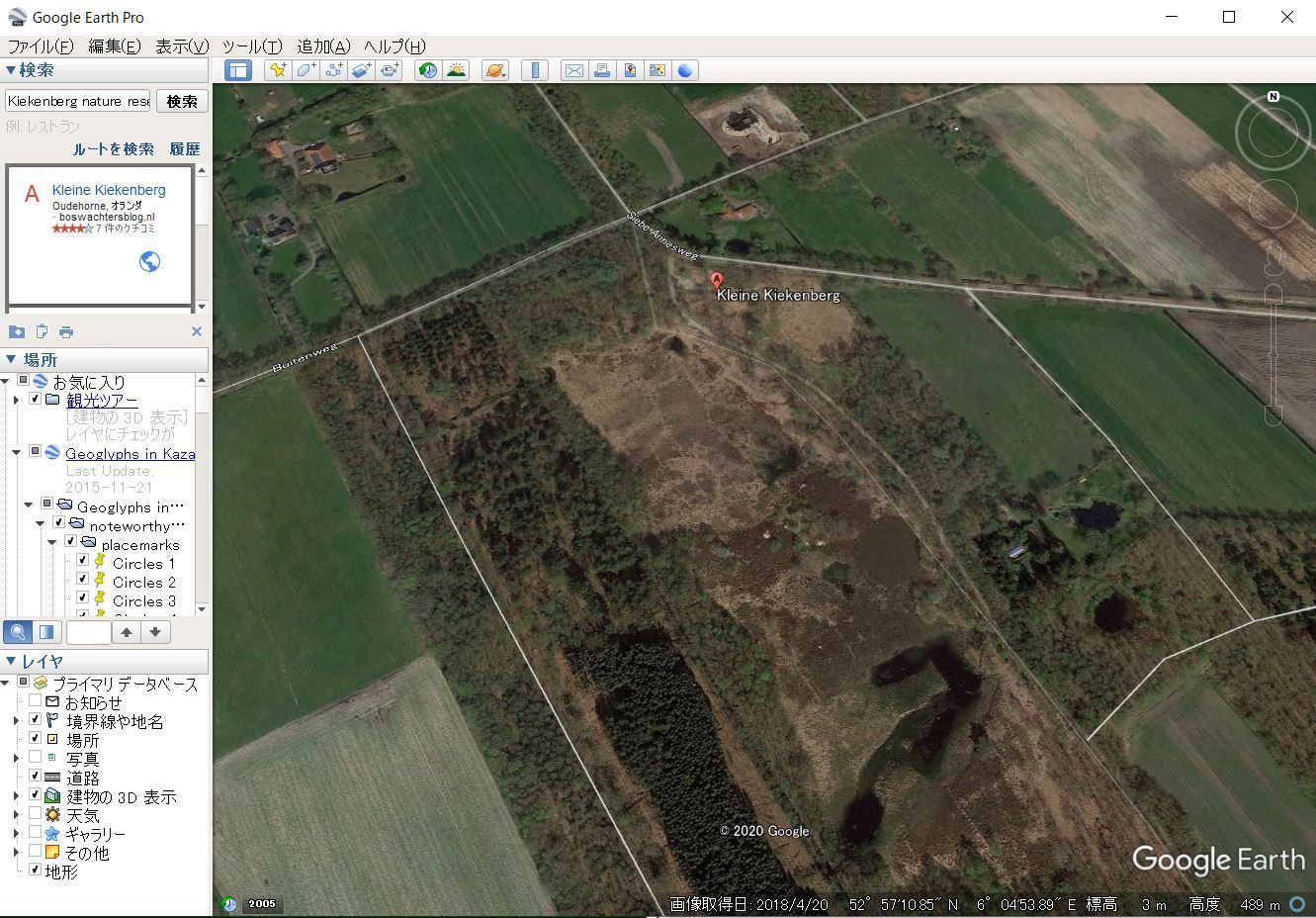Toggle the places opacity slider icon
This screenshot has height=918, width=1316.
(x=46, y=632)
